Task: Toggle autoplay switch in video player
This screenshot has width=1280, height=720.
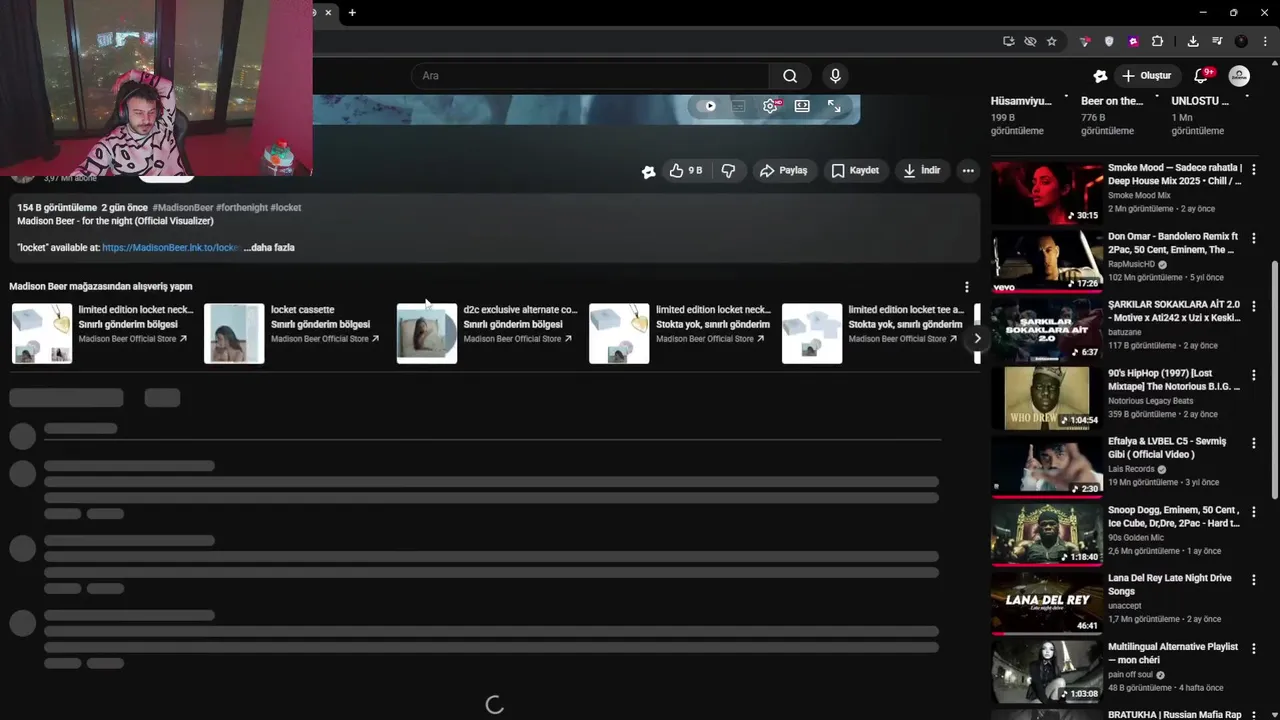Action: click(x=708, y=106)
